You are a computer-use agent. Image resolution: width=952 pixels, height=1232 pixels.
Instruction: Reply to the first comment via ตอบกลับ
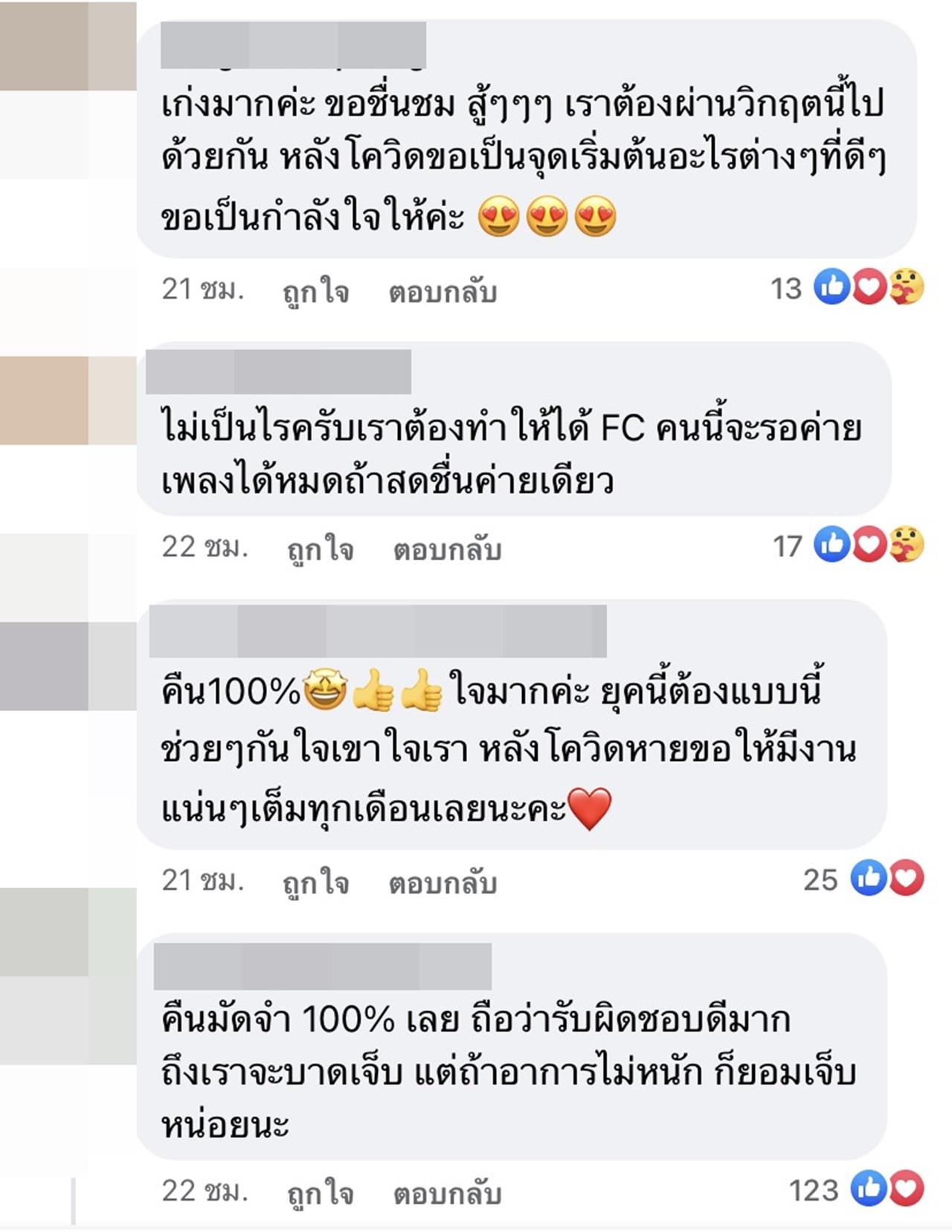[443, 291]
